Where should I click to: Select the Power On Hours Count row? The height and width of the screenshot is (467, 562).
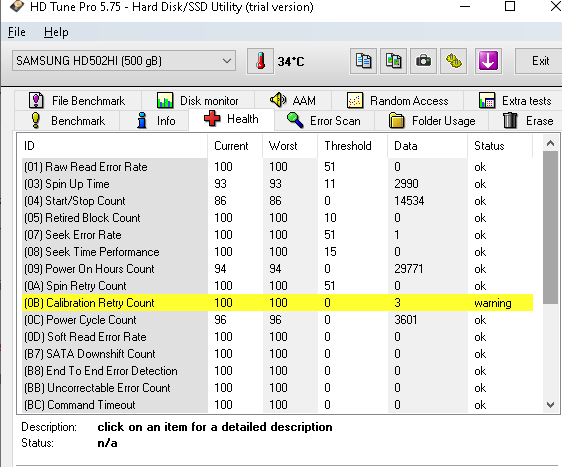(277, 269)
